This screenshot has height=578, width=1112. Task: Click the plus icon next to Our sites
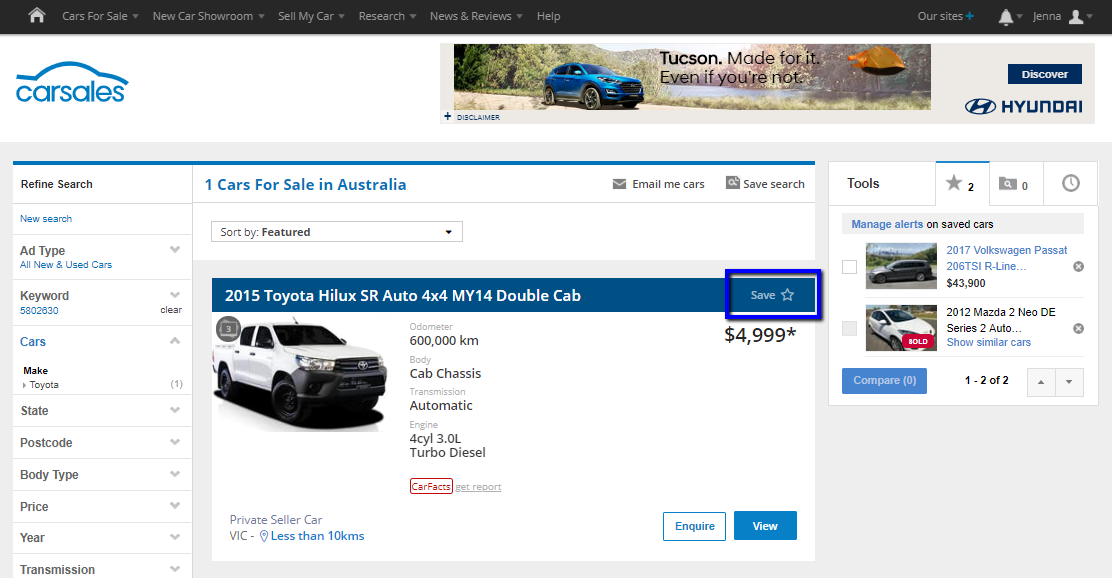coord(969,16)
